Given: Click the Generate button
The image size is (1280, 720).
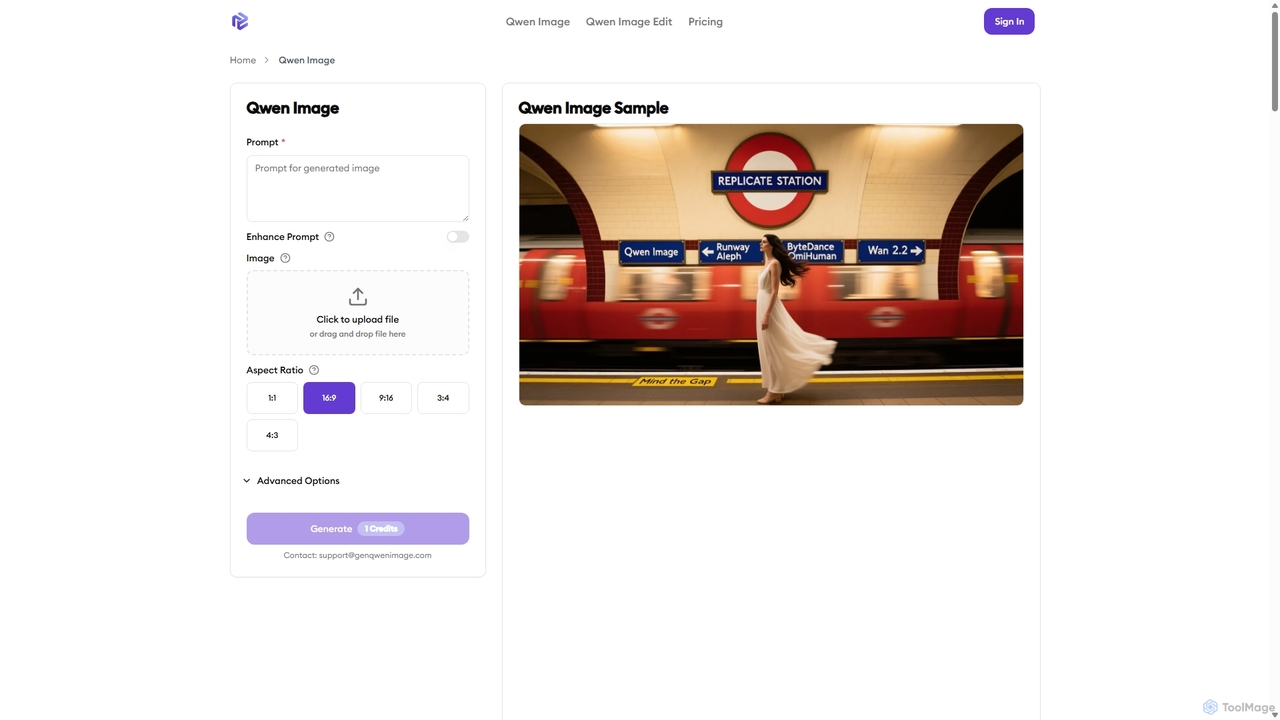Looking at the screenshot, I should click(x=358, y=529).
